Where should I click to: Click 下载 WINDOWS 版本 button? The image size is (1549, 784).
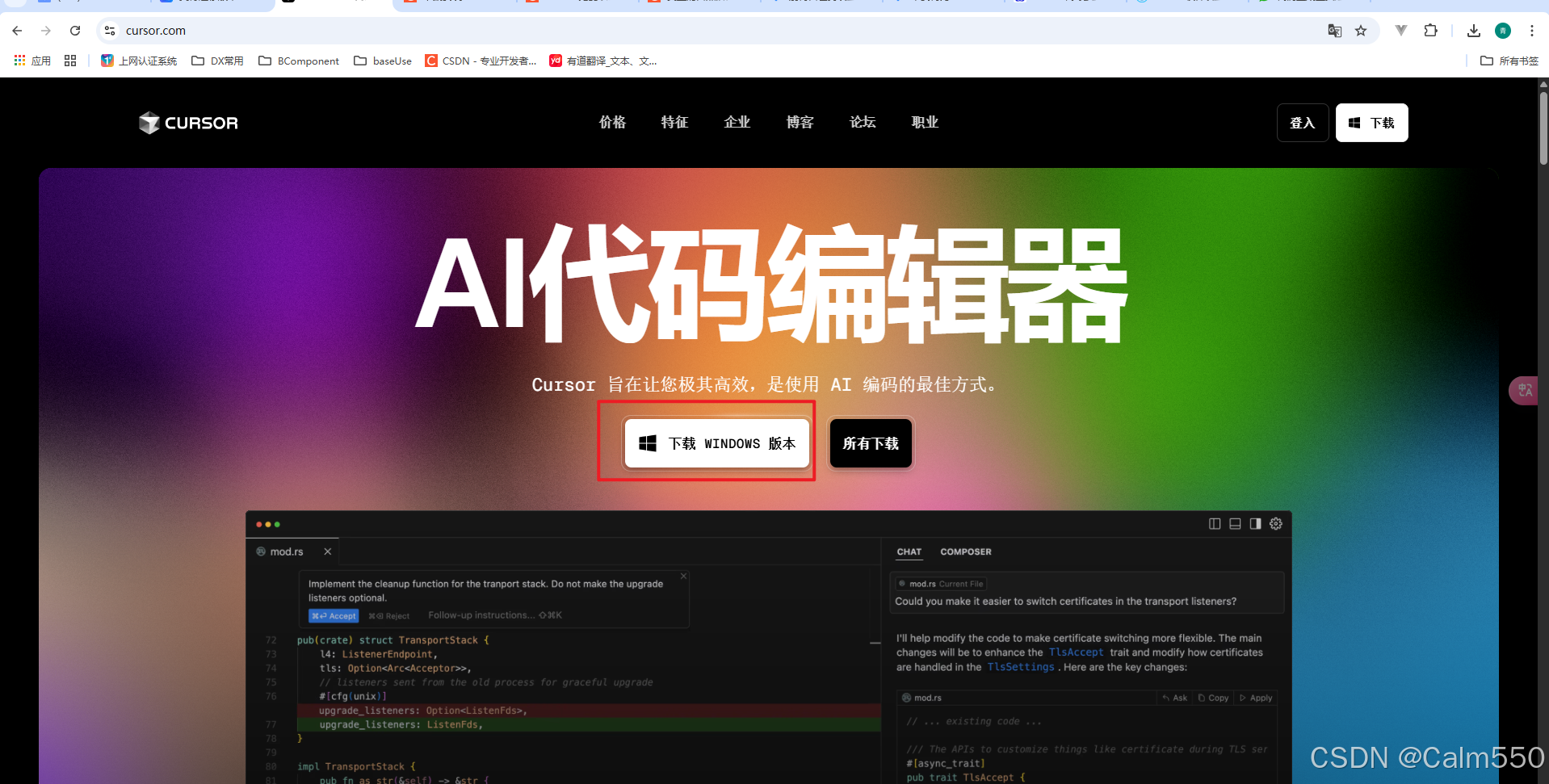tap(717, 443)
